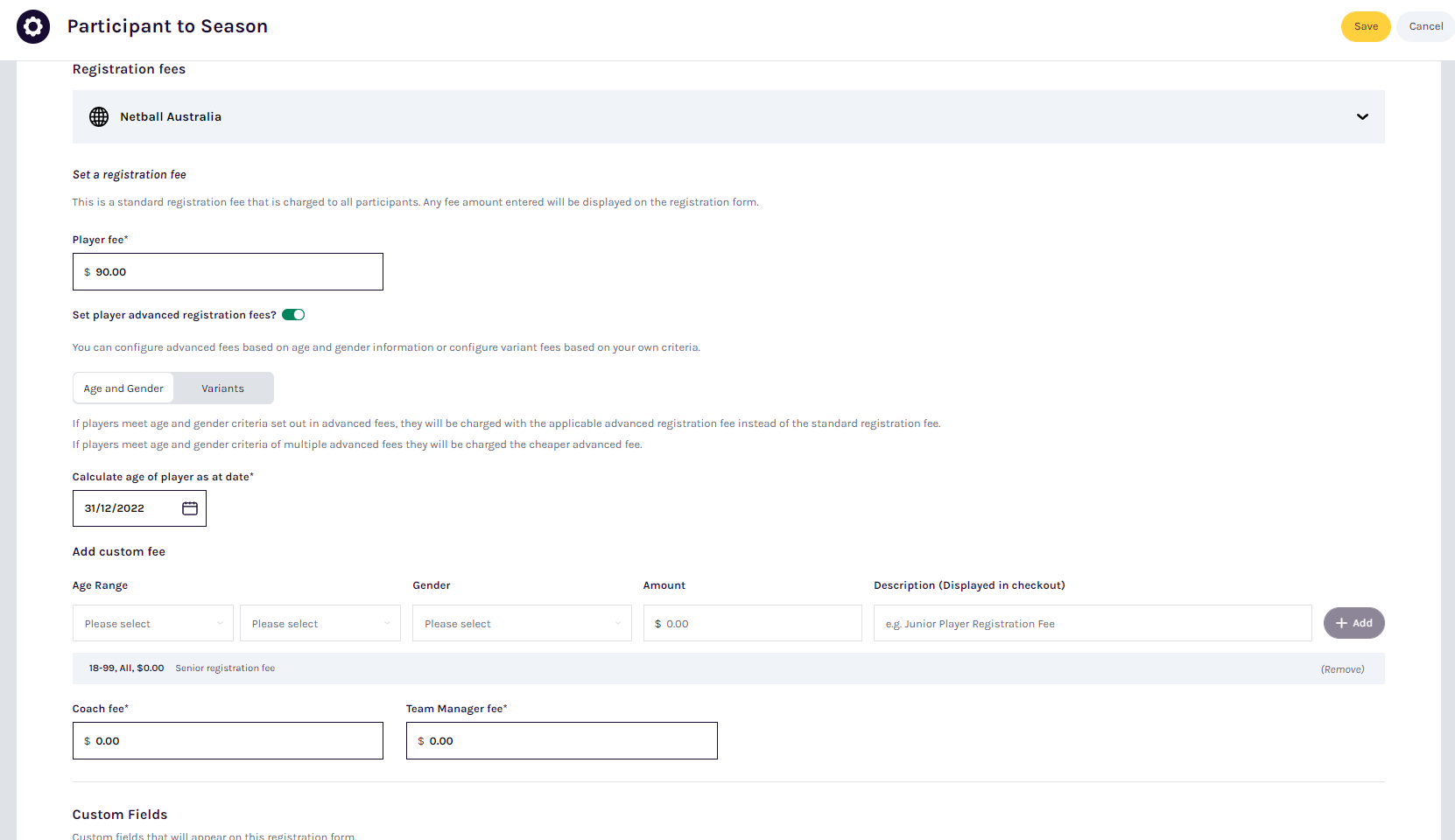Click the Coach fee input field
The image size is (1455, 840).
click(x=228, y=741)
